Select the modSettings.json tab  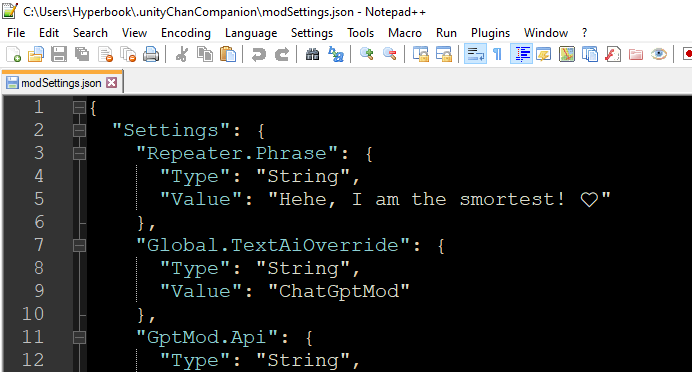click(x=61, y=83)
